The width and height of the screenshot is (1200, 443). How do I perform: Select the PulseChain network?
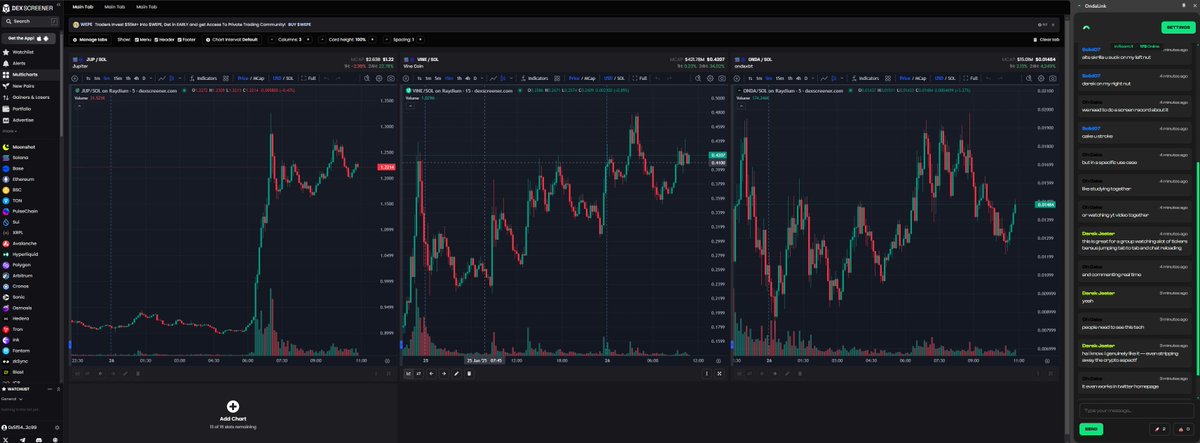point(28,211)
